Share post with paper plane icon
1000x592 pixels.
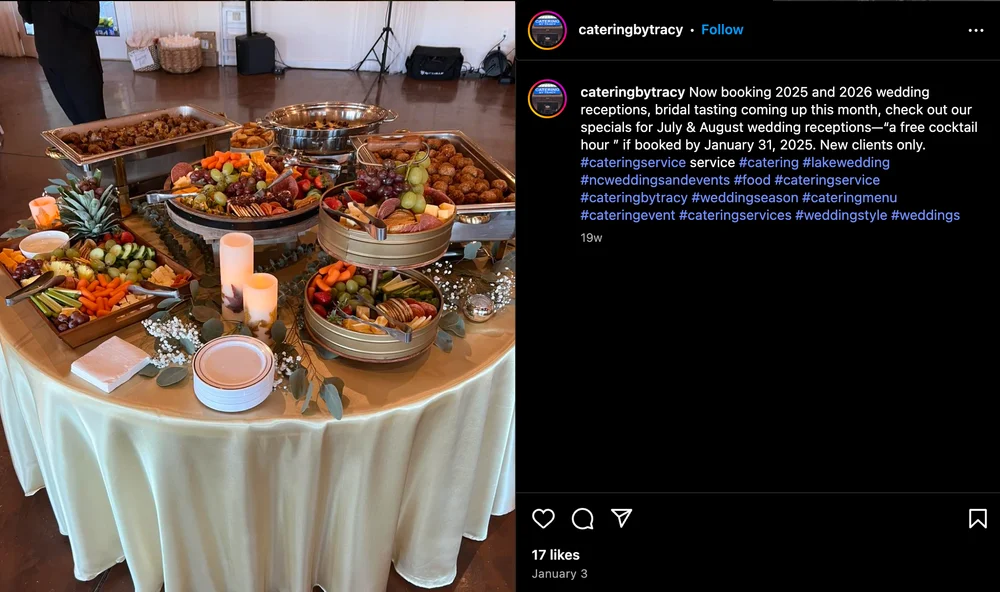click(x=621, y=518)
